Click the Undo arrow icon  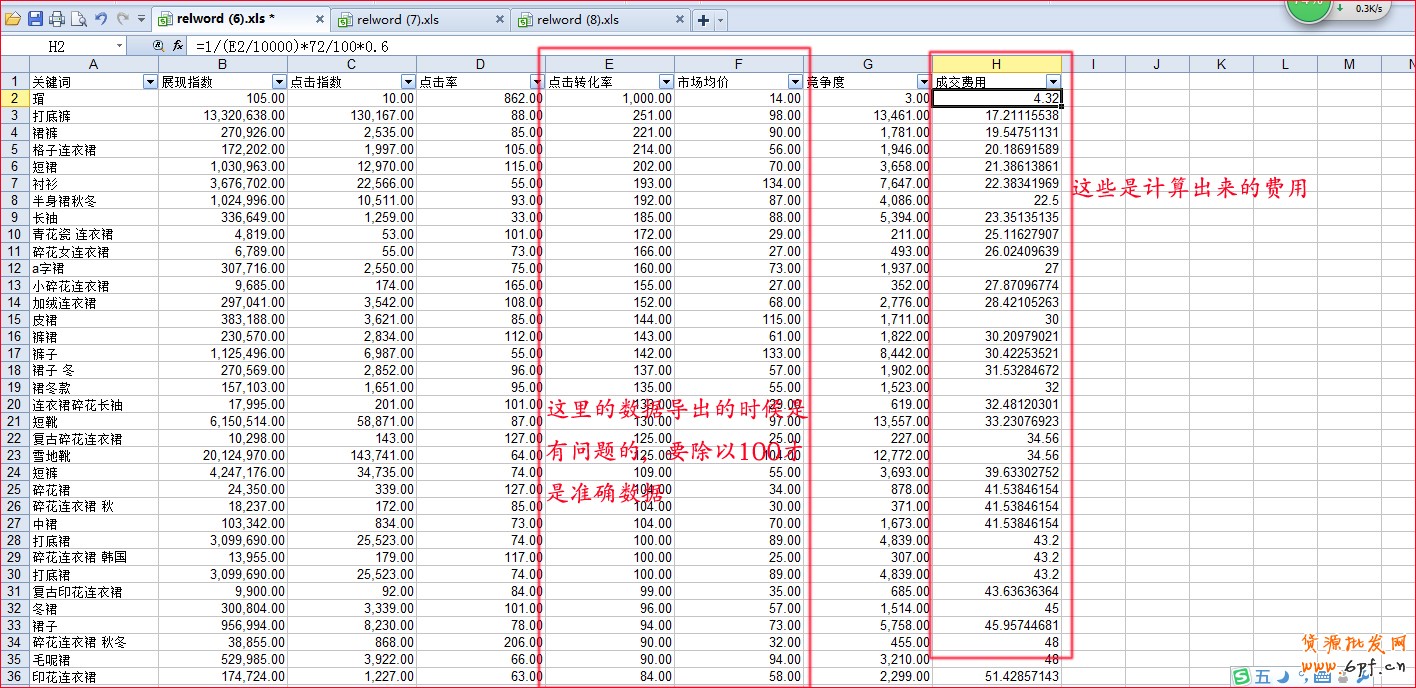(x=102, y=19)
